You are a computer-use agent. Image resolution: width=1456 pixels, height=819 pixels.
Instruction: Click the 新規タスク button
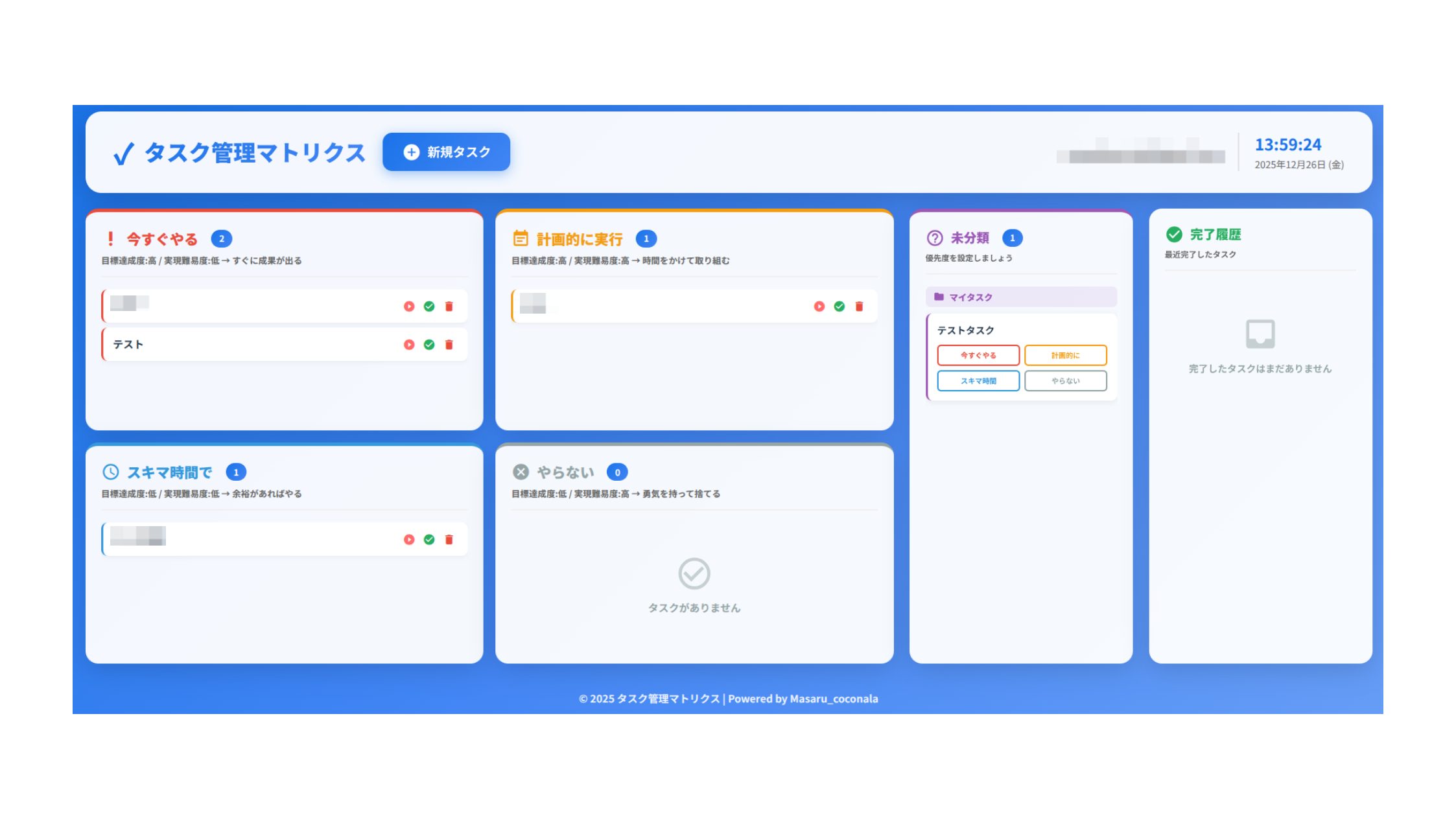446,152
